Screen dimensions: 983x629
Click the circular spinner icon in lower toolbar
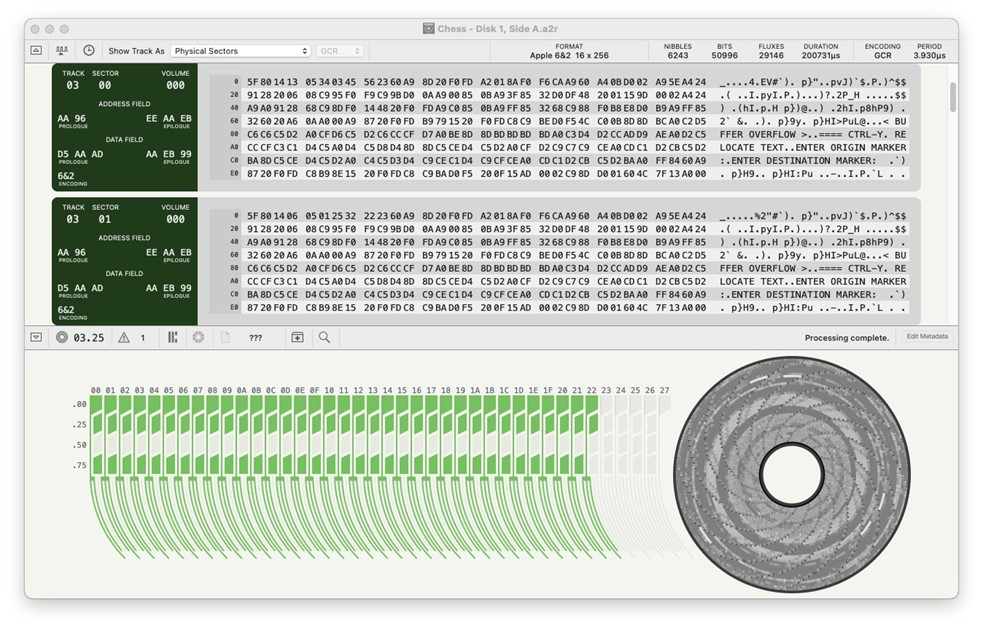coord(198,337)
